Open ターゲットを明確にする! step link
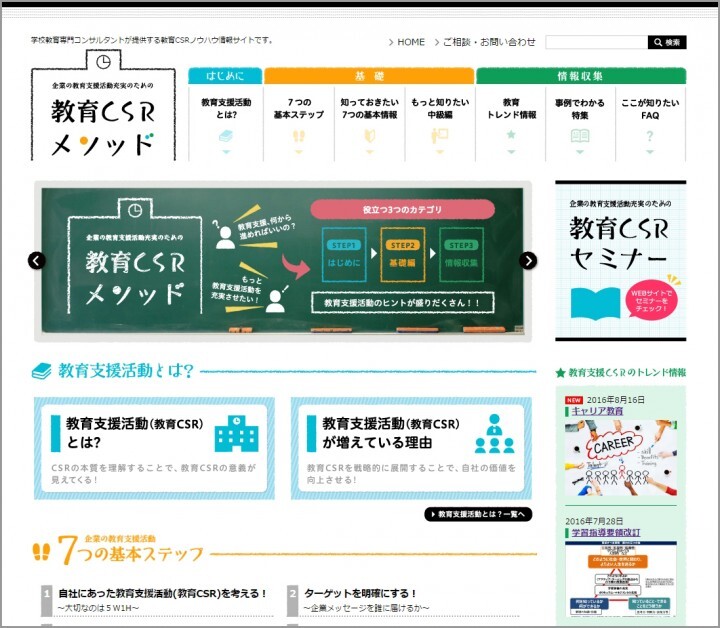Image resolution: width=720 pixels, height=628 pixels. pos(360,594)
